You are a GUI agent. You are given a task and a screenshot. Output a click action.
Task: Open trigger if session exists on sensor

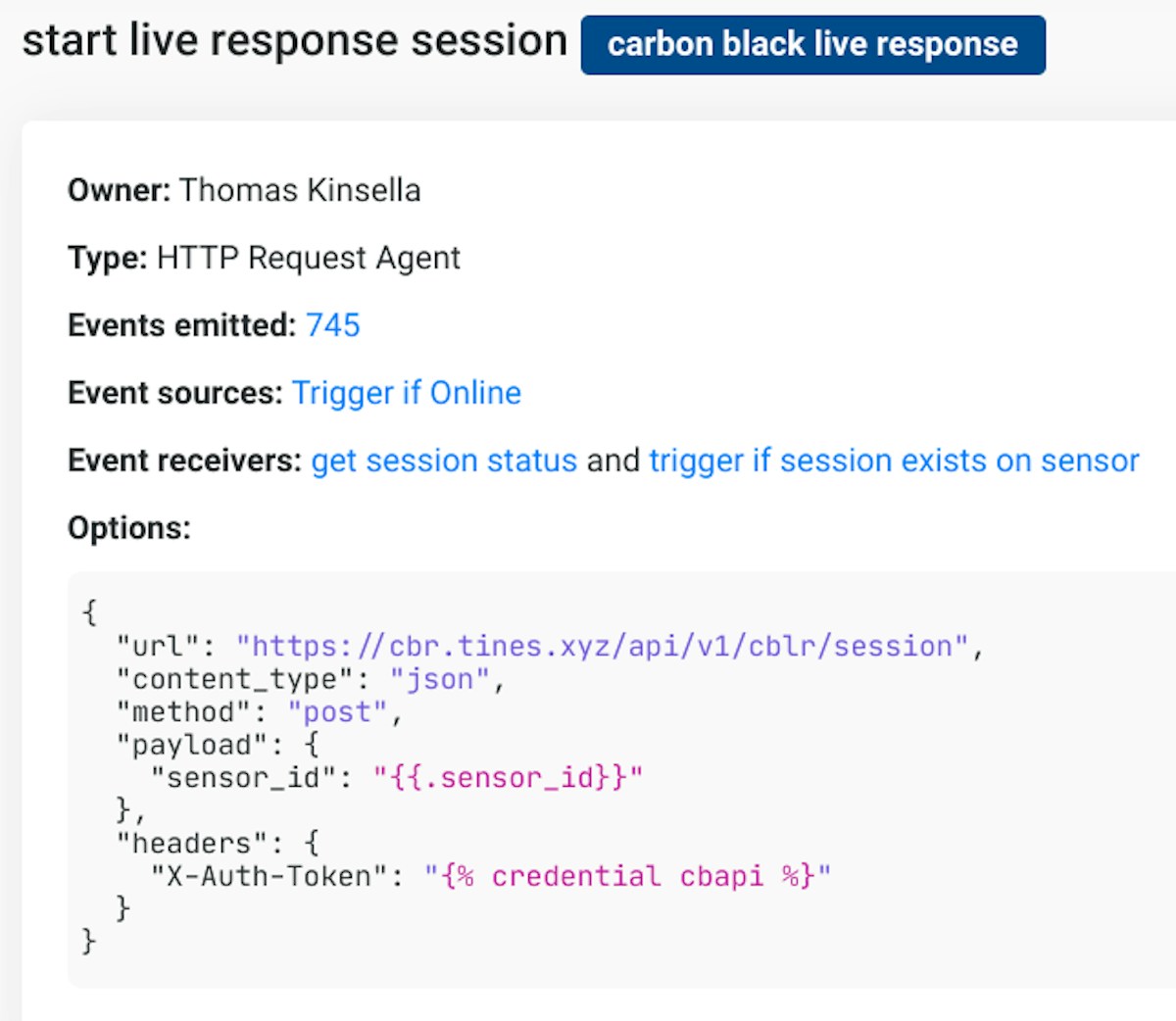tap(894, 461)
